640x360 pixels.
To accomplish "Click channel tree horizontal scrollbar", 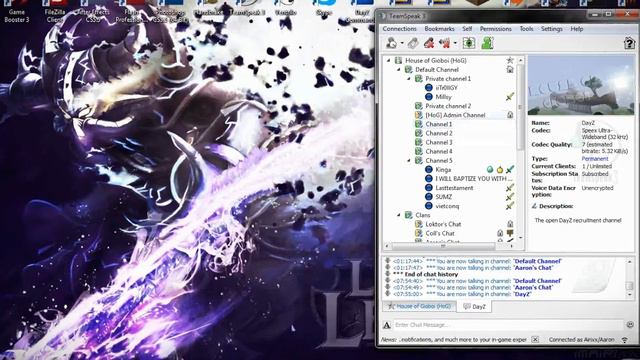I will (x=443, y=246).
